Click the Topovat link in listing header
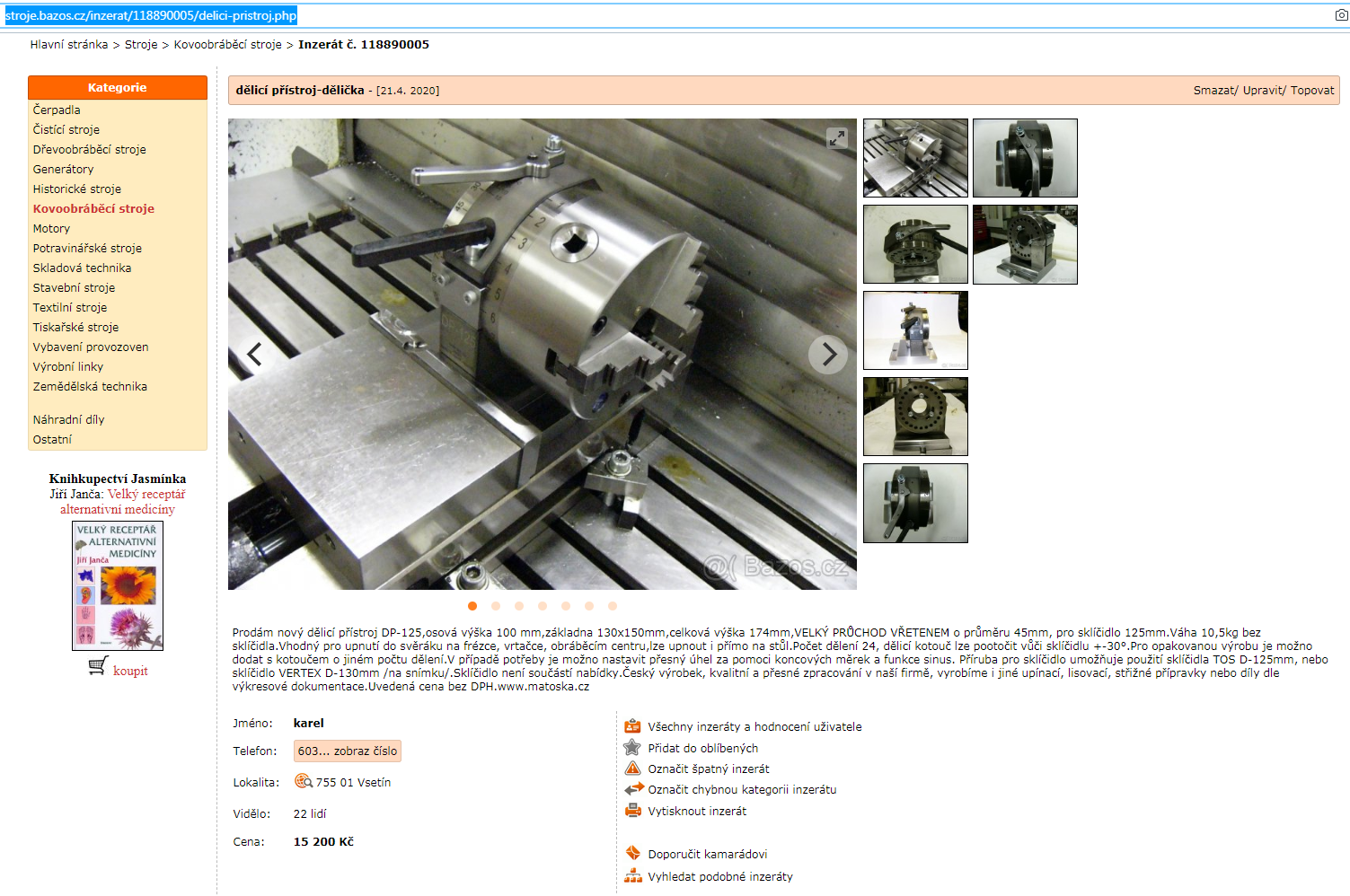Viewport: 1350px width, 896px height. tap(1312, 91)
